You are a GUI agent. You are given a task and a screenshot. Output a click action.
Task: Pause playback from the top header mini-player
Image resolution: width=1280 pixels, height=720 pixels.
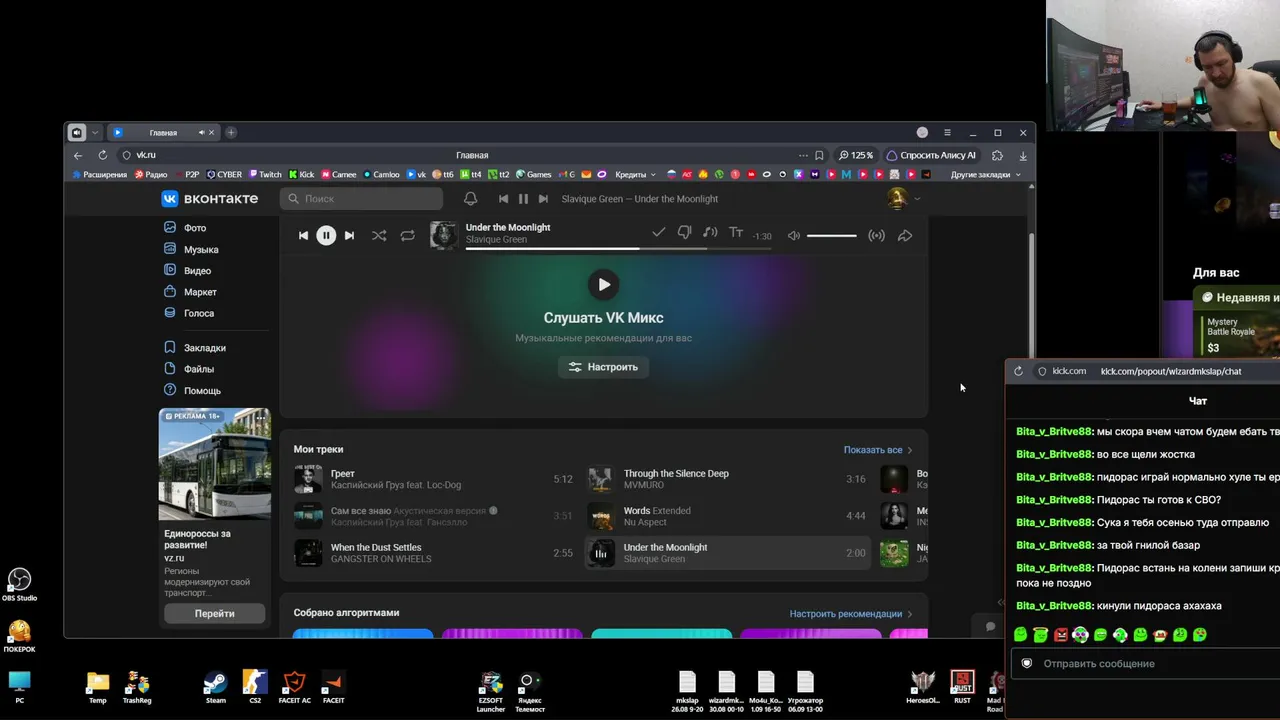523,199
